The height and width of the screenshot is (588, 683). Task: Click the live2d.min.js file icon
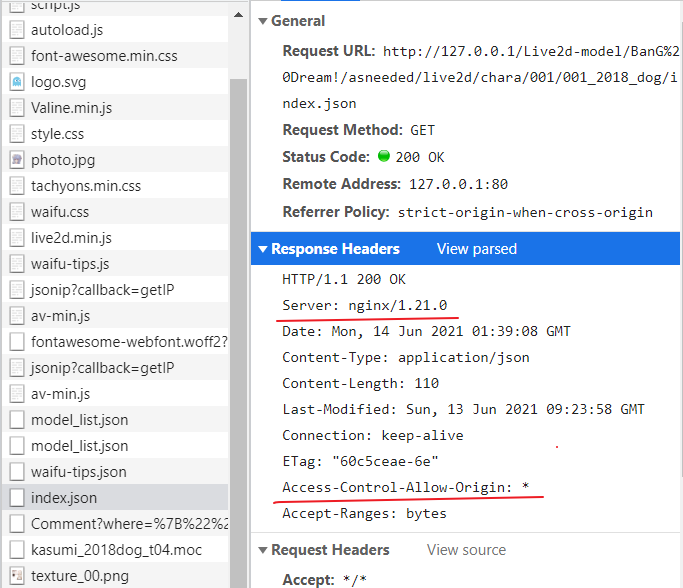click(17, 238)
